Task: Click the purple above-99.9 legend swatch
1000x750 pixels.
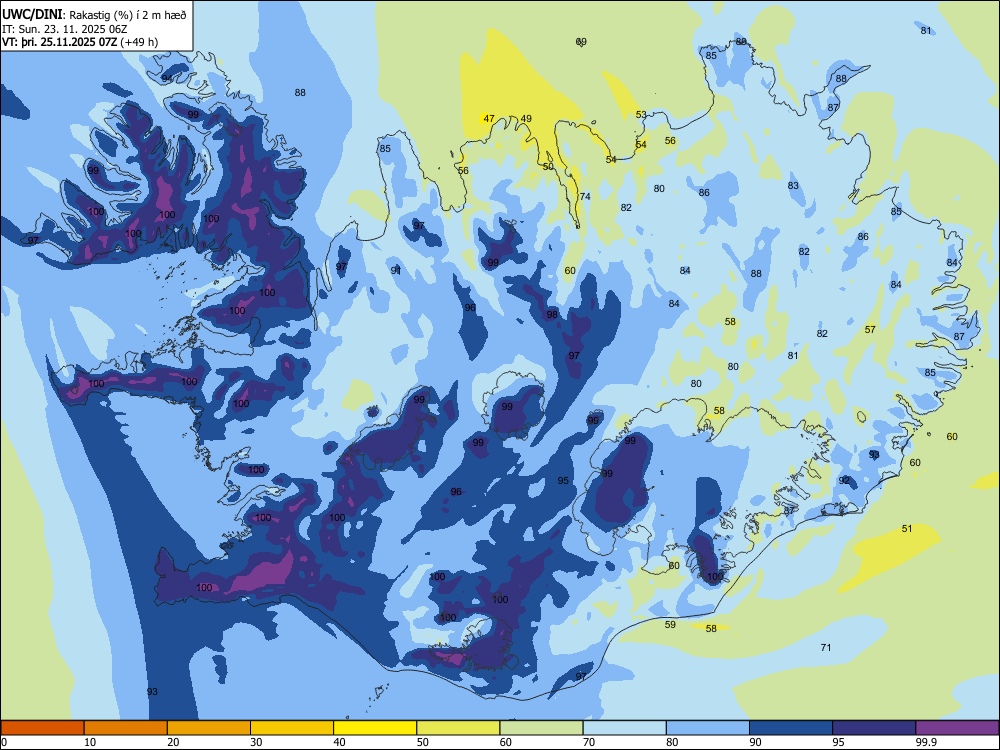Action: (x=957, y=728)
